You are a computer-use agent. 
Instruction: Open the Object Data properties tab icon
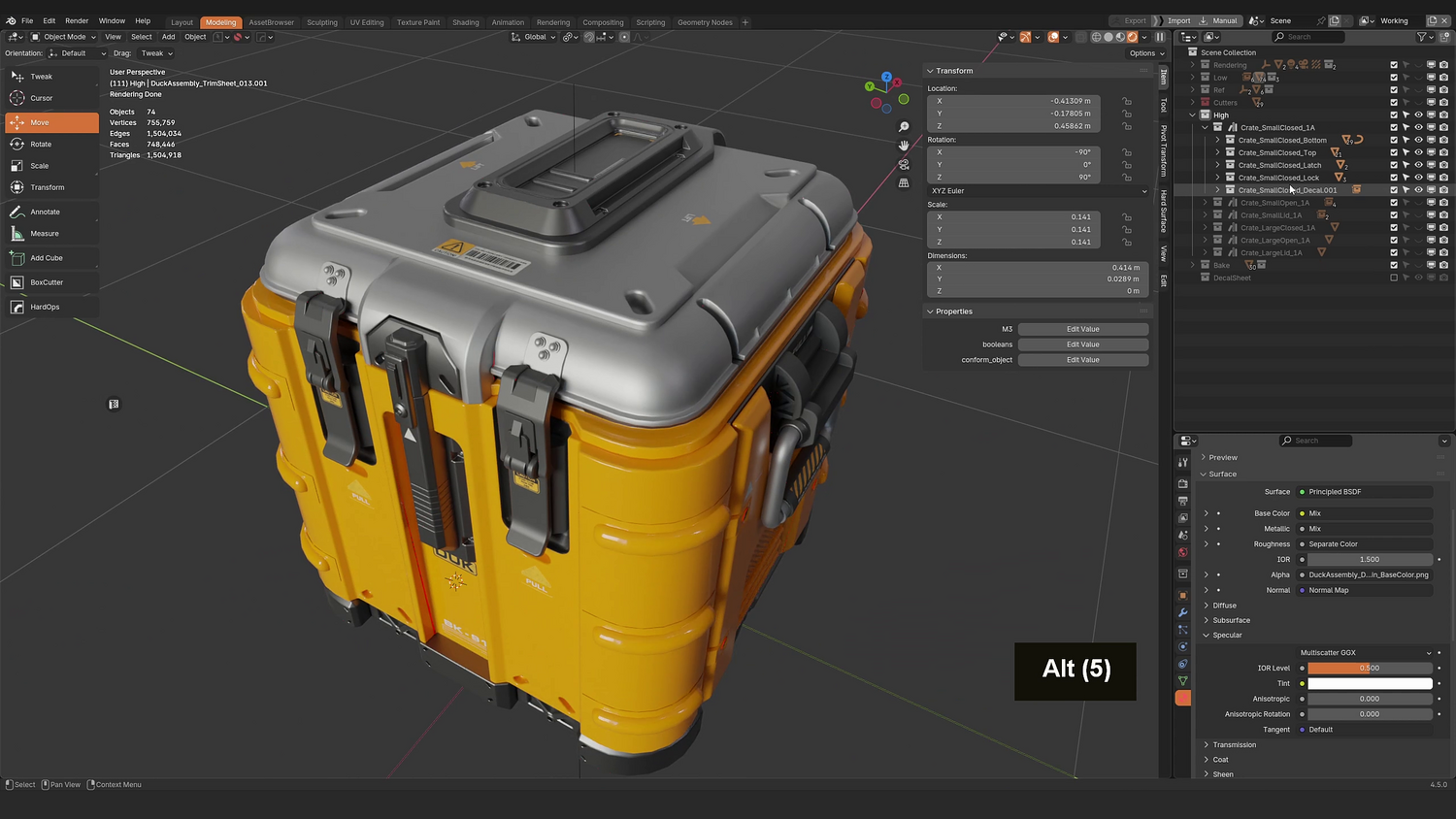point(1182,680)
